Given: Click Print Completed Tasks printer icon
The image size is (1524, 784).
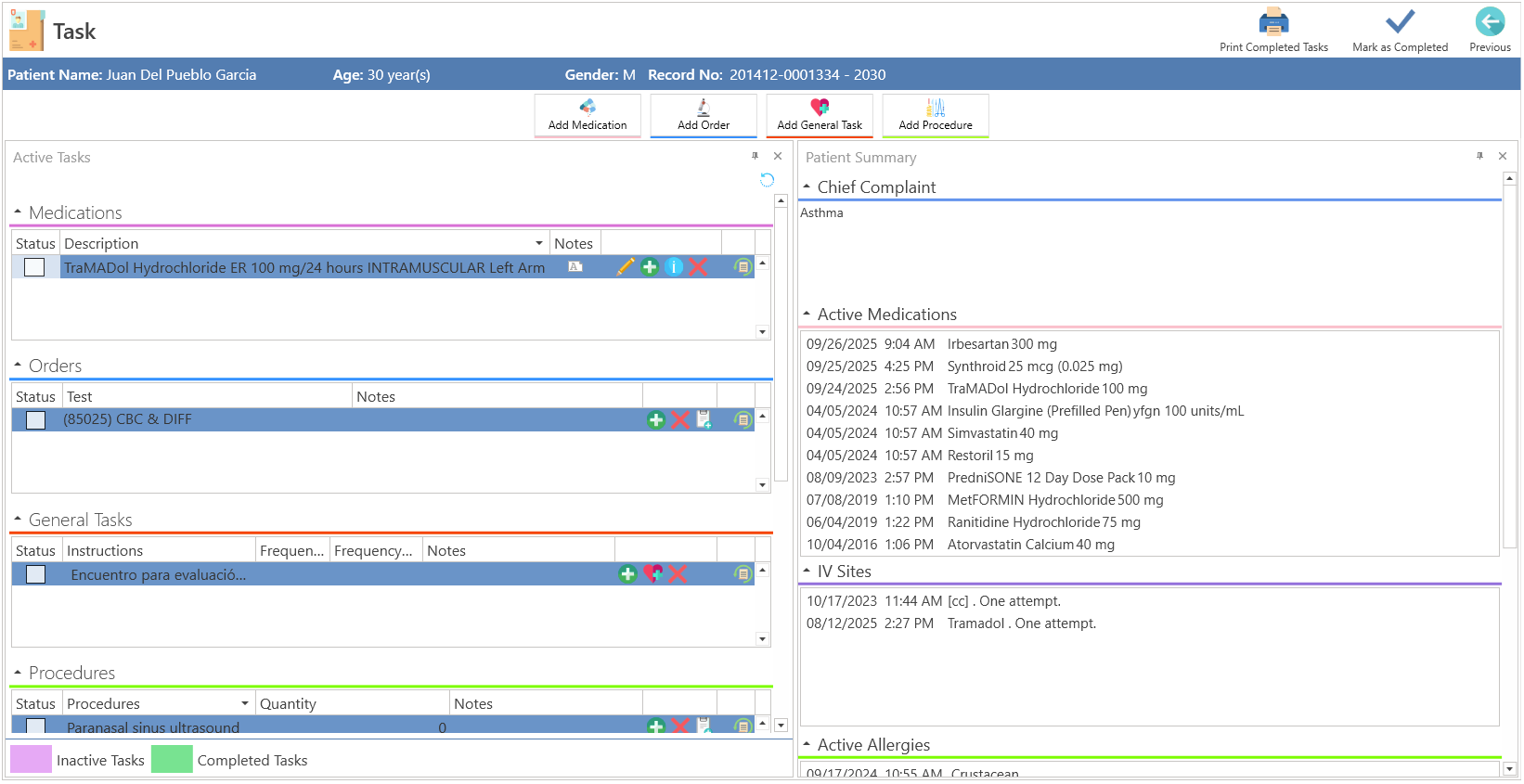Looking at the screenshot, I should coord(1272,21).
